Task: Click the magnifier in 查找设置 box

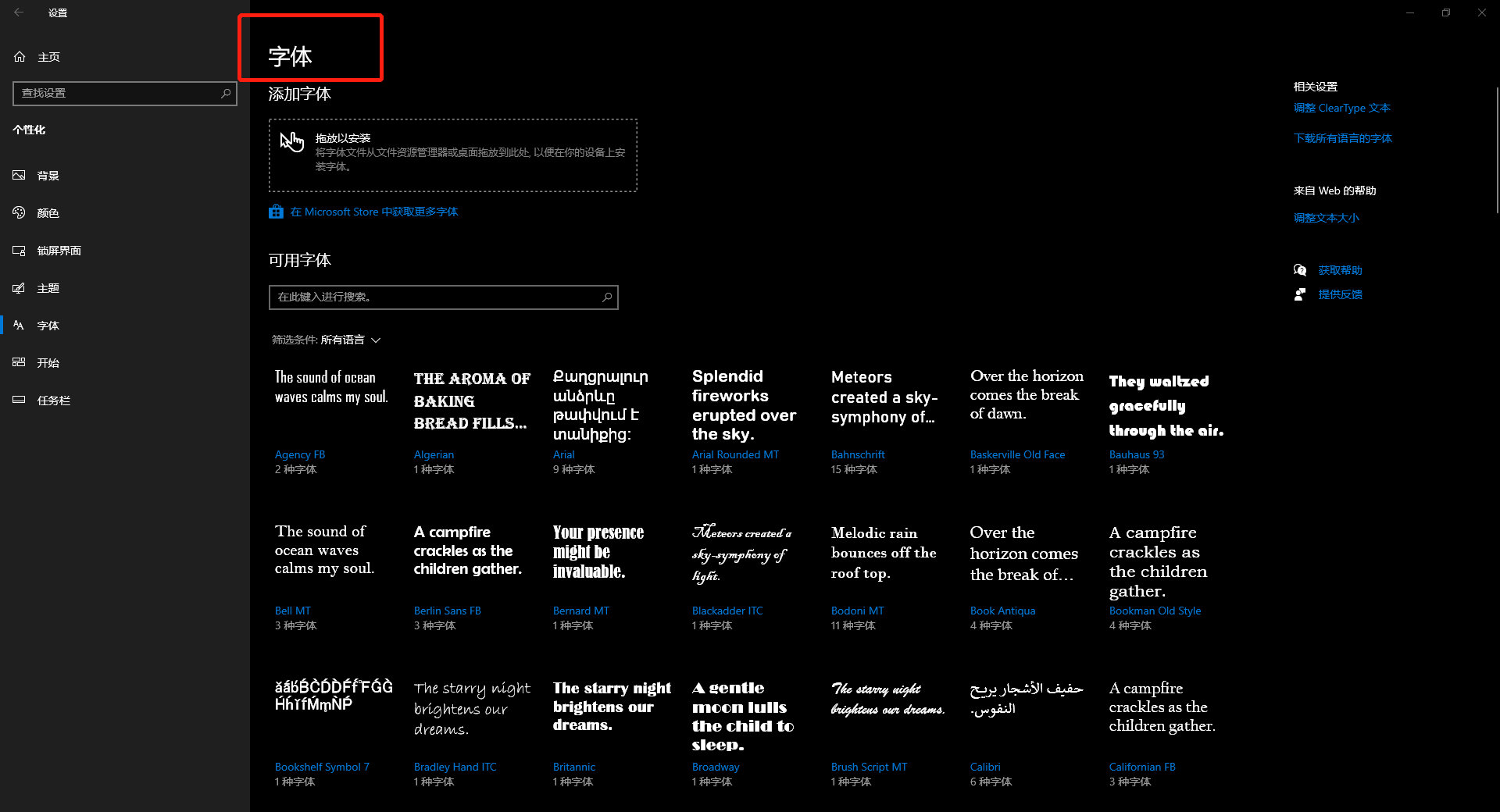Action: pos(226,93)
